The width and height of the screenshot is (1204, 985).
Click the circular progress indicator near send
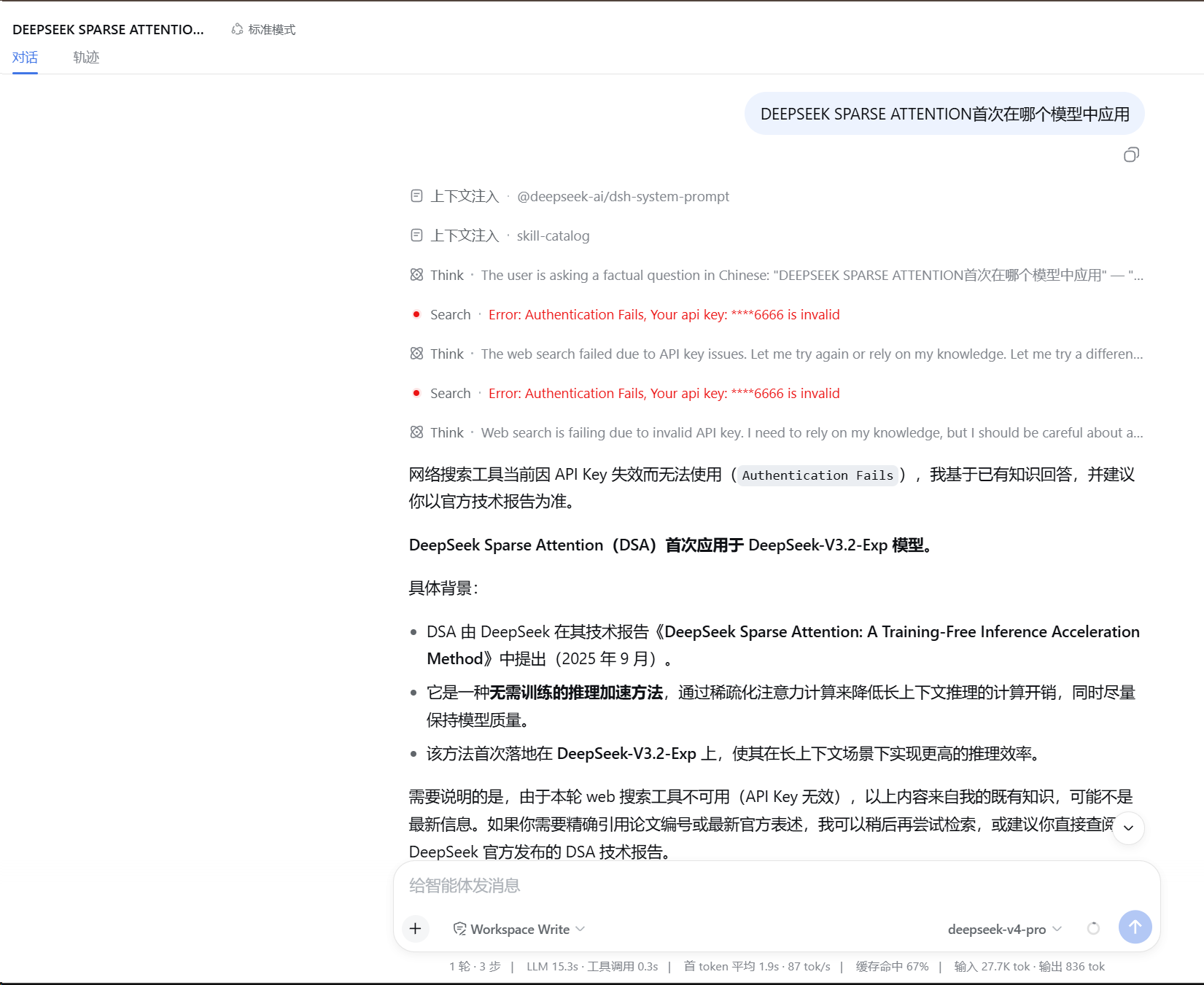(1093, 928)
